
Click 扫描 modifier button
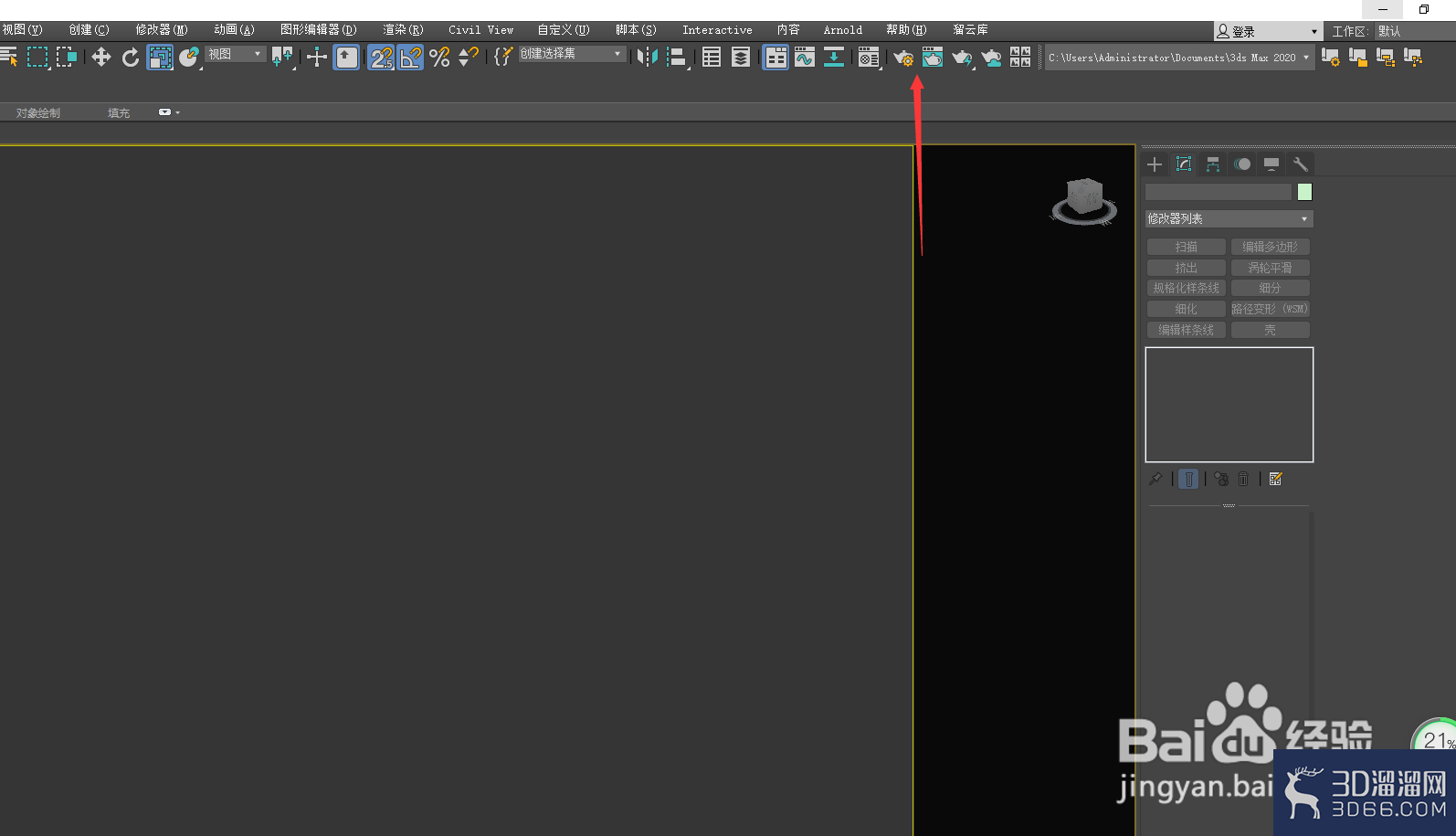coord(1187,247)
